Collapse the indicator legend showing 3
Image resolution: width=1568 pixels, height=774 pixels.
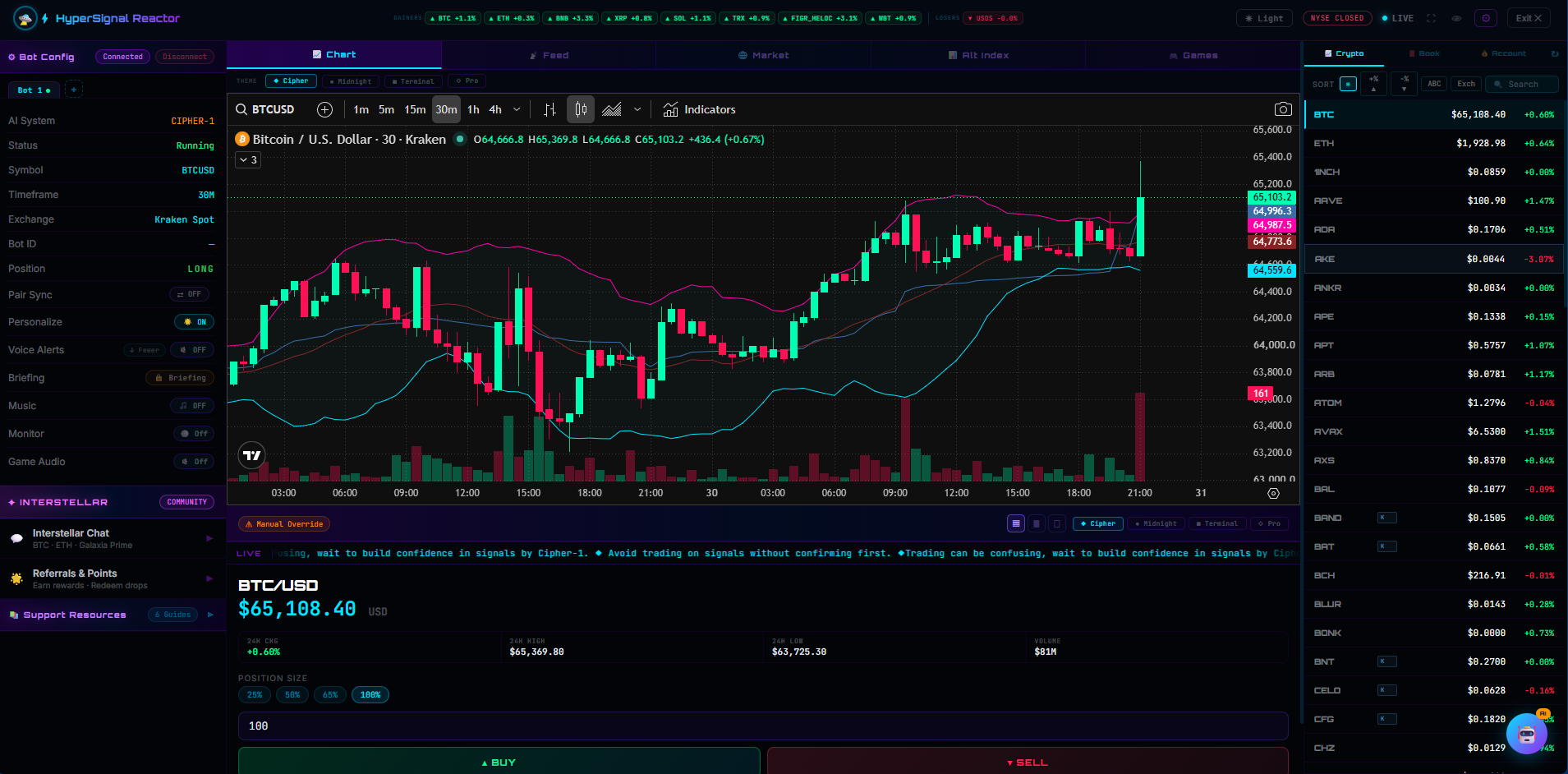pos(249,160)
